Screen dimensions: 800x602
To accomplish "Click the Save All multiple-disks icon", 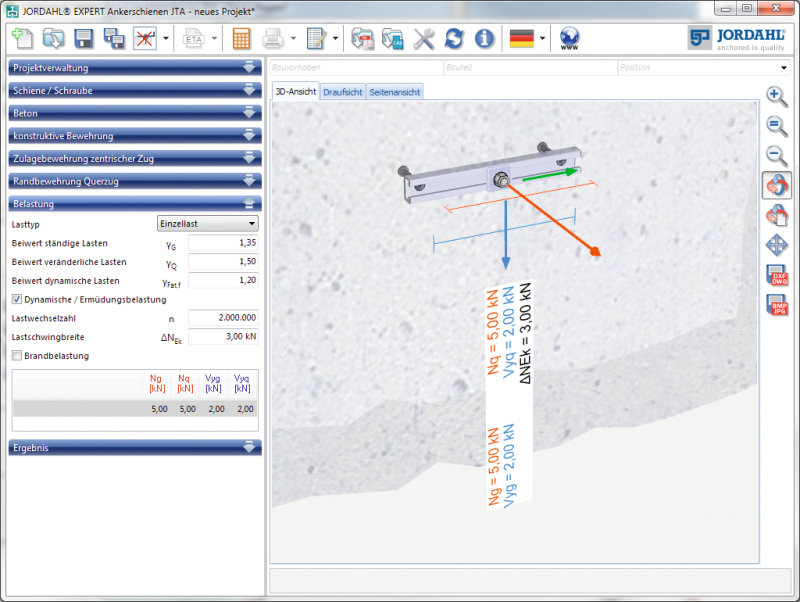I will pyautogui.click(x=114, y=38).
